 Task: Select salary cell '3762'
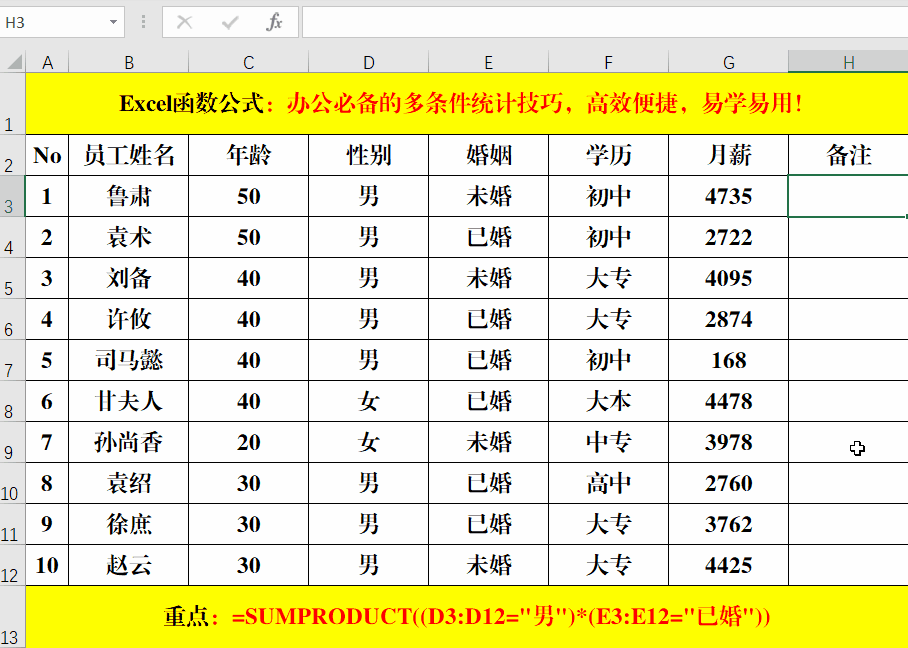[x=728, y=524]
